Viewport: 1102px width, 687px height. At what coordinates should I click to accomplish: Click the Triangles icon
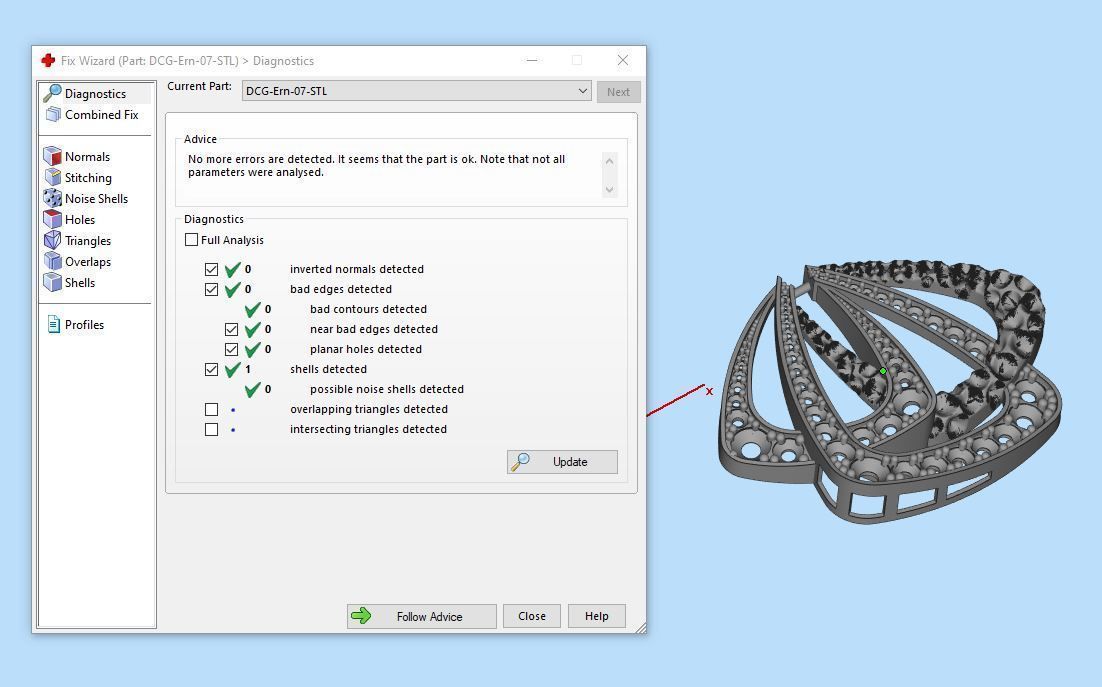pyautogui.click(x=53, y=240)
